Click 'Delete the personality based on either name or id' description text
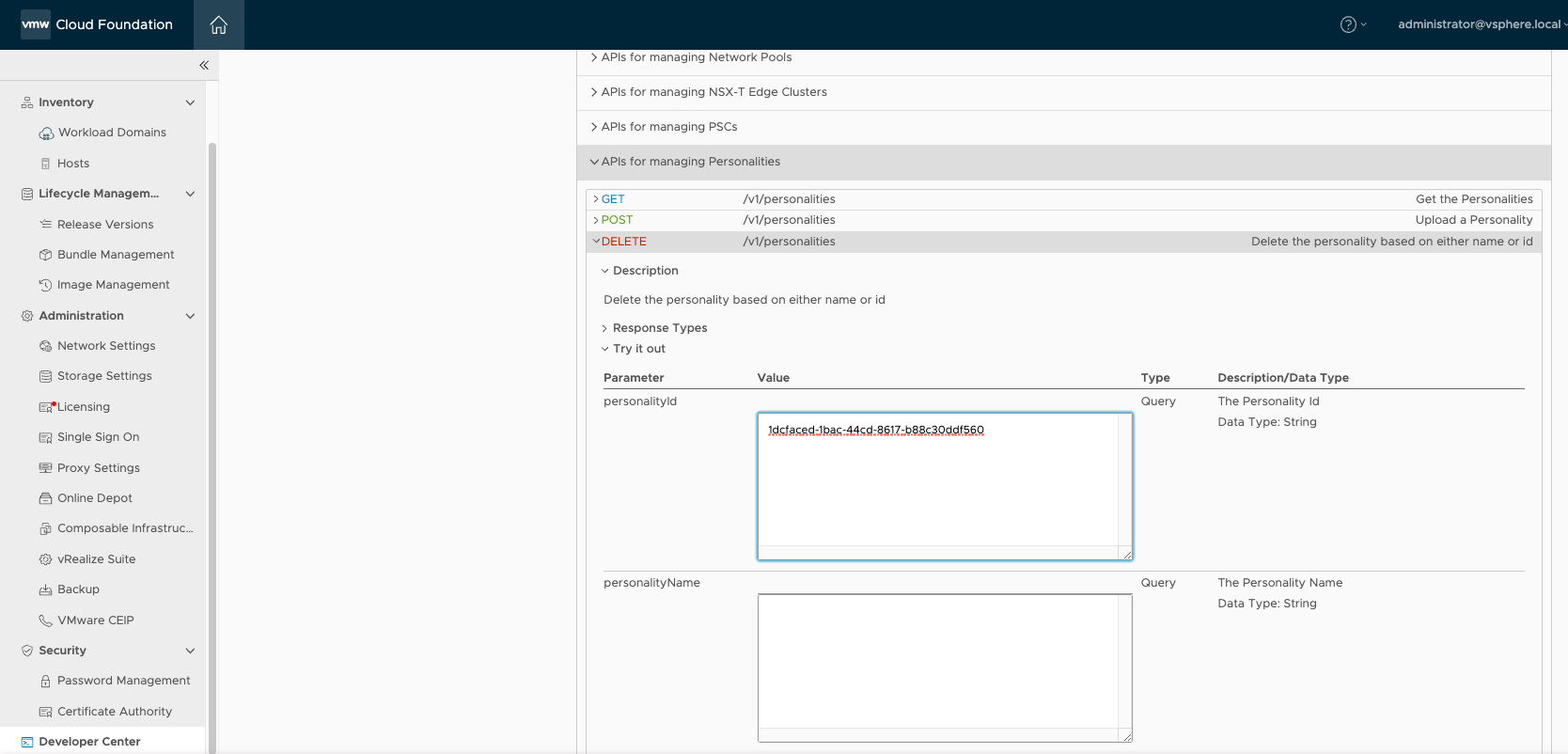 (745, 300)
